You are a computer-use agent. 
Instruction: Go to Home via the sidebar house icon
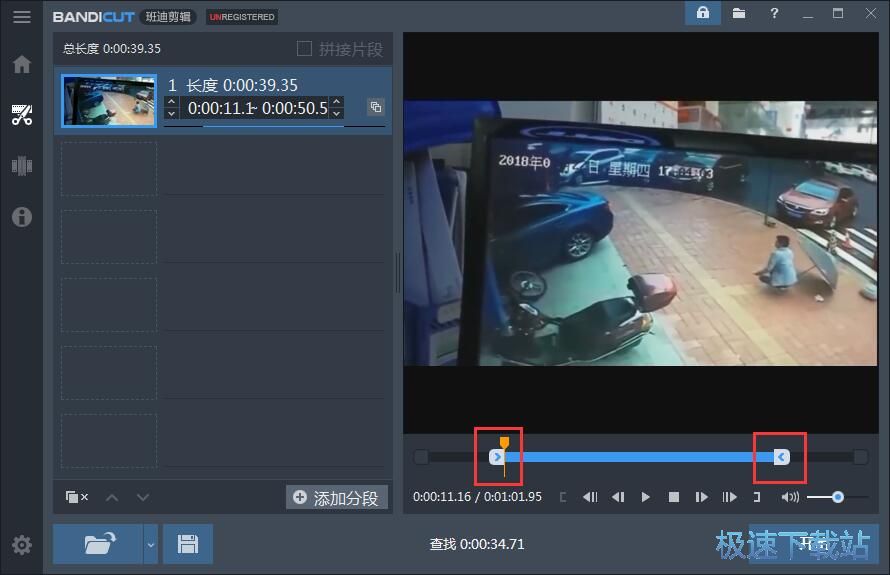point(22,65)
